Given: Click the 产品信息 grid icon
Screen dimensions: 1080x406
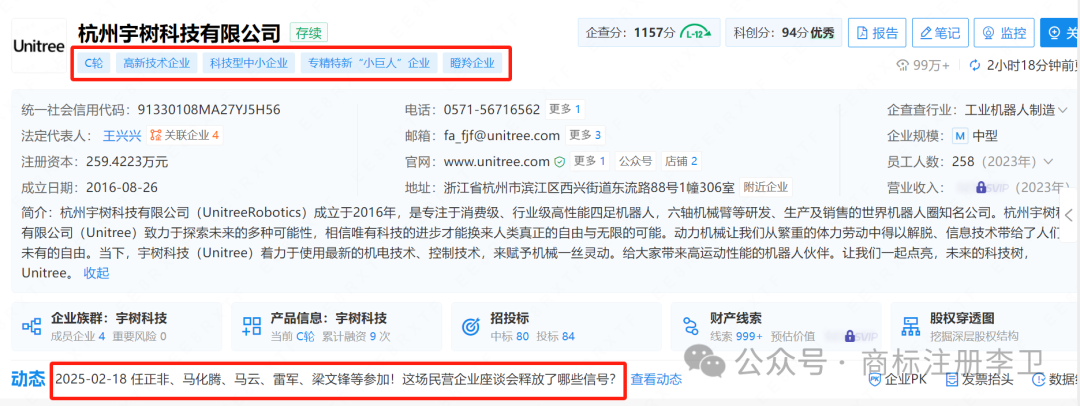Looking at the screenshot, I should (252, 326).
